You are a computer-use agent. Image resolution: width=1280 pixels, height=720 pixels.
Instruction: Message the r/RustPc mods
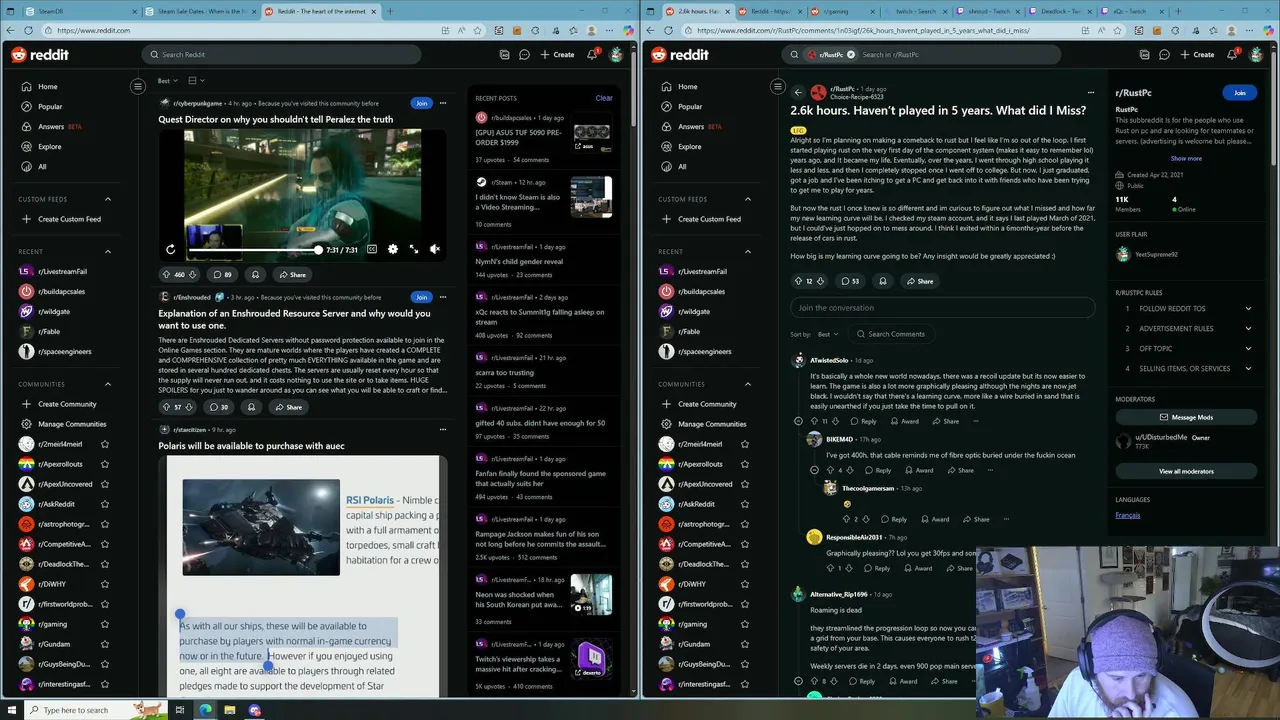[x=1186, y=417]
